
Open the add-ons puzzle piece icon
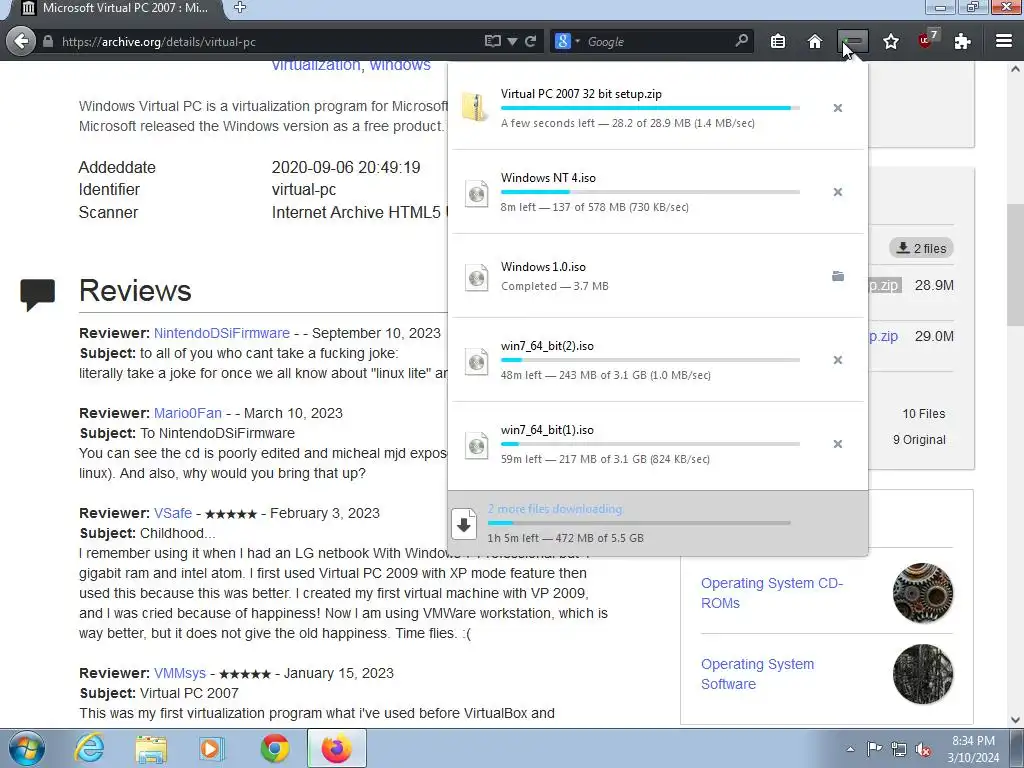(x=962, y=41)
